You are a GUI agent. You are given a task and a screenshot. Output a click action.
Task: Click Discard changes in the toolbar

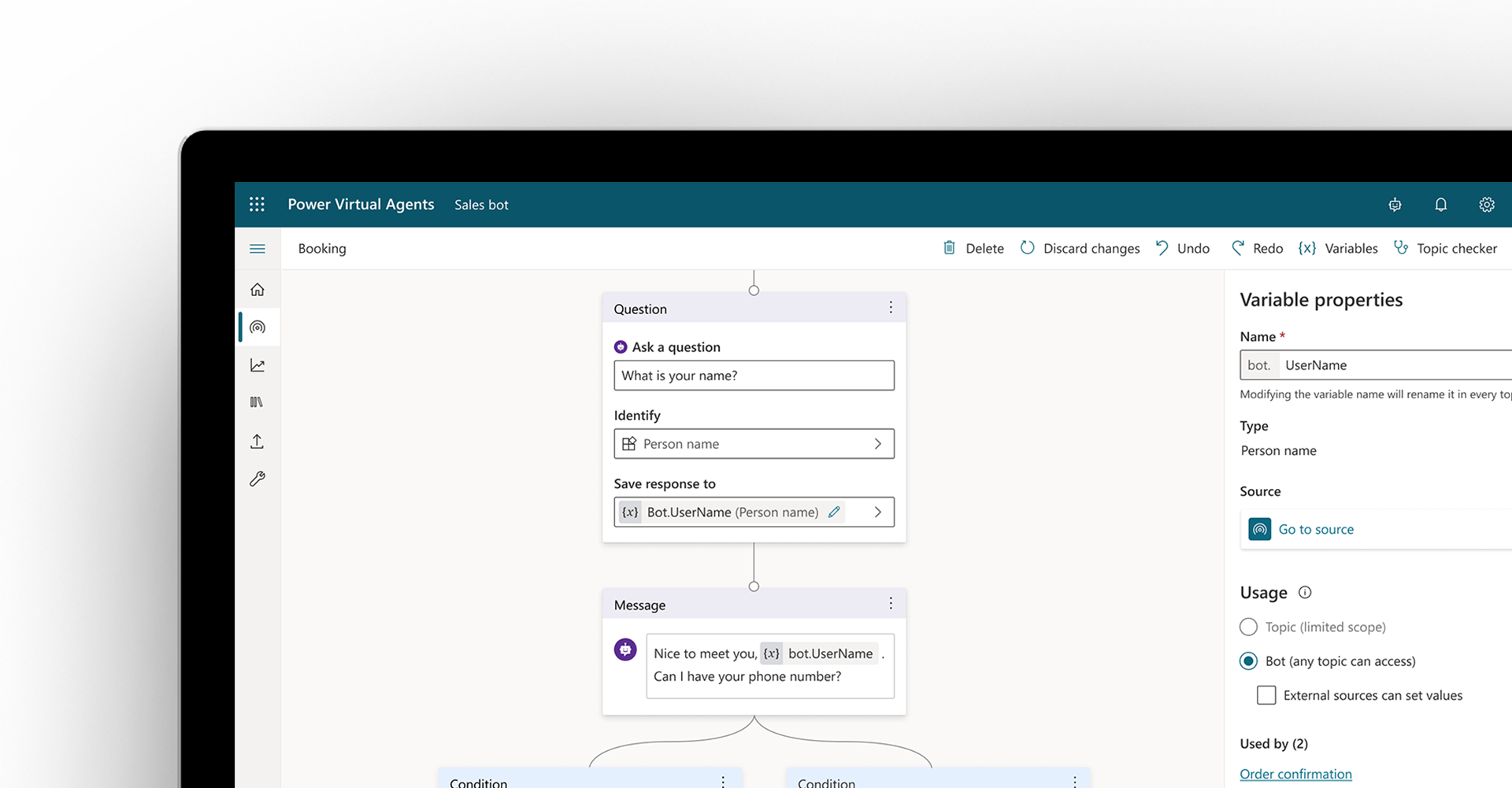1080,249
